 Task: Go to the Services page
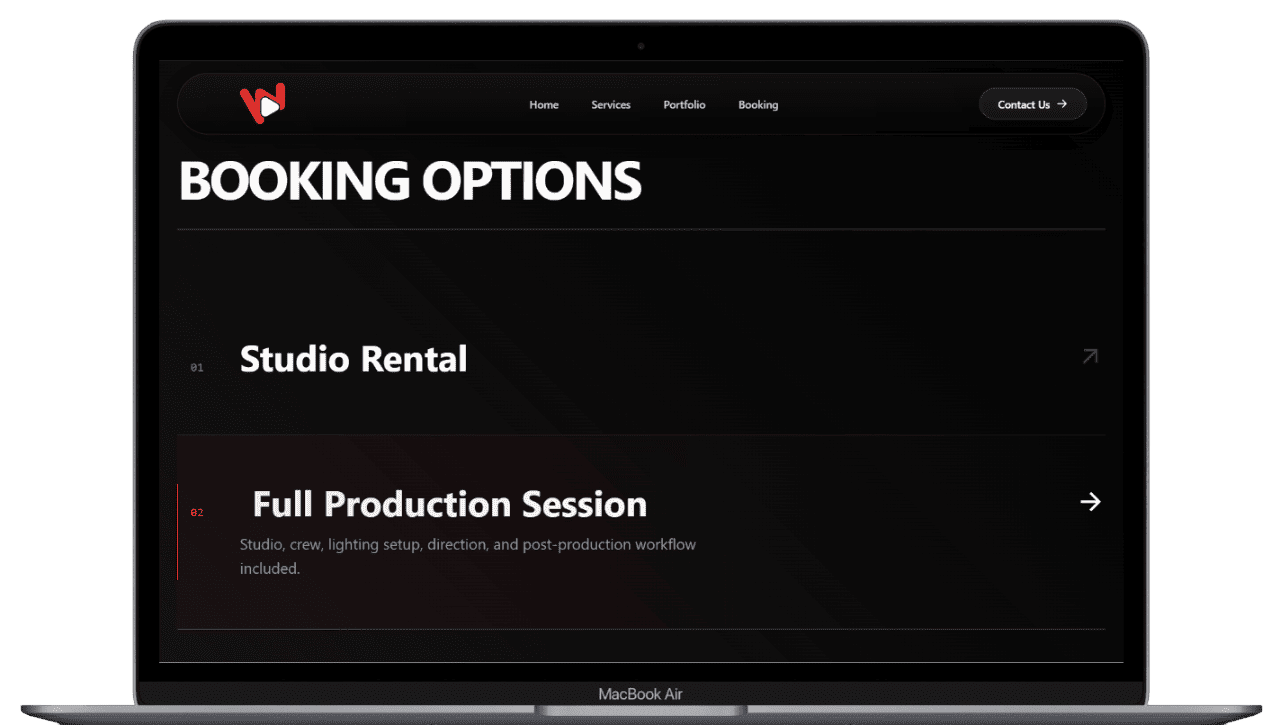pyautogui.click(x=610, y=105)
